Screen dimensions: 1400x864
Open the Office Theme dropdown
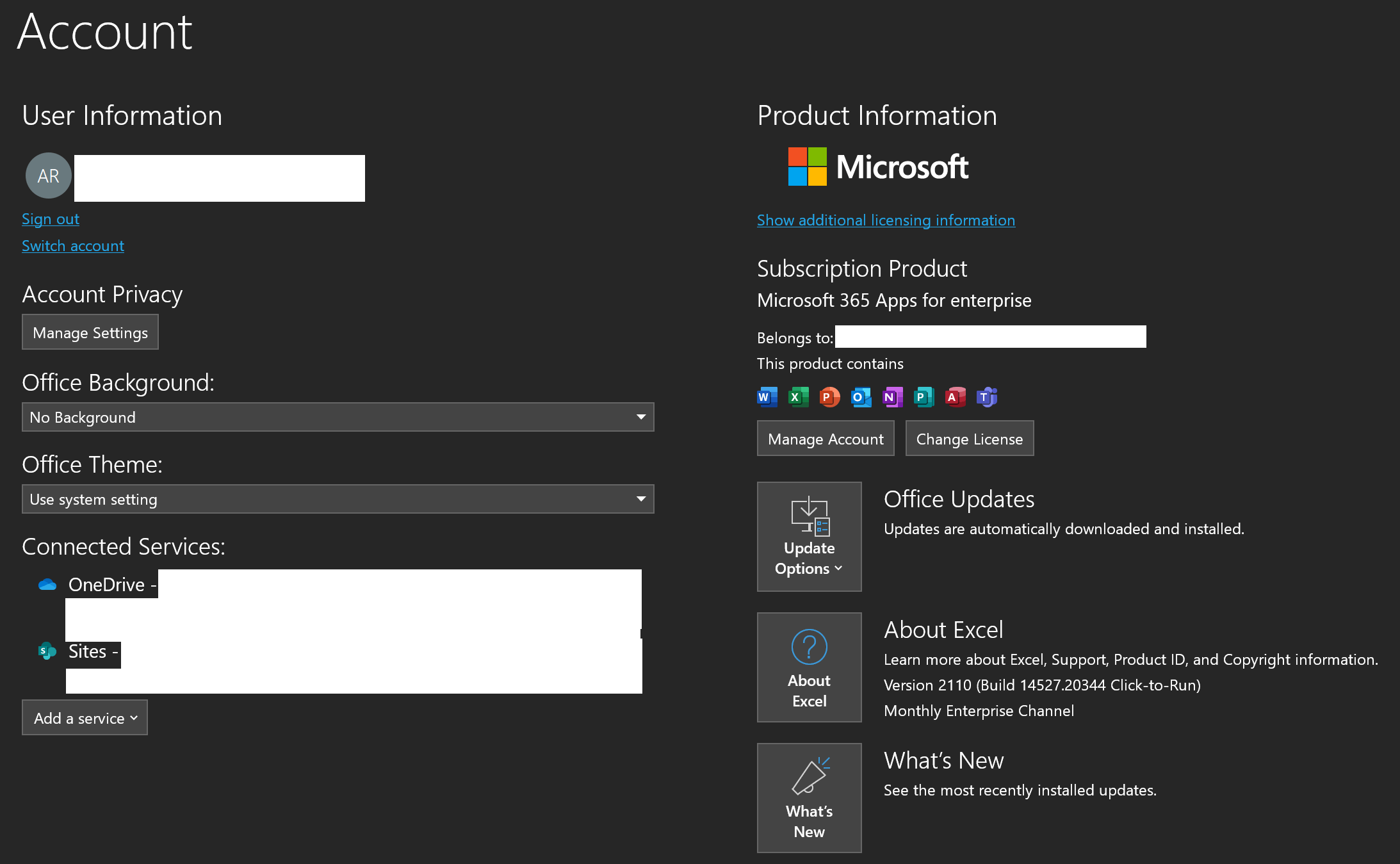tap(338, 499)
